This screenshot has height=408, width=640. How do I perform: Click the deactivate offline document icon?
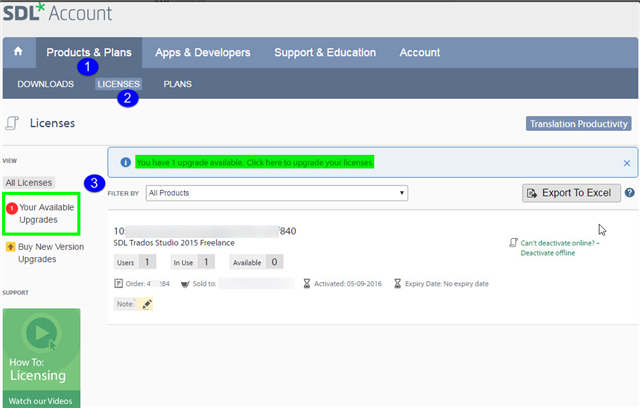[x=513, y=242]
